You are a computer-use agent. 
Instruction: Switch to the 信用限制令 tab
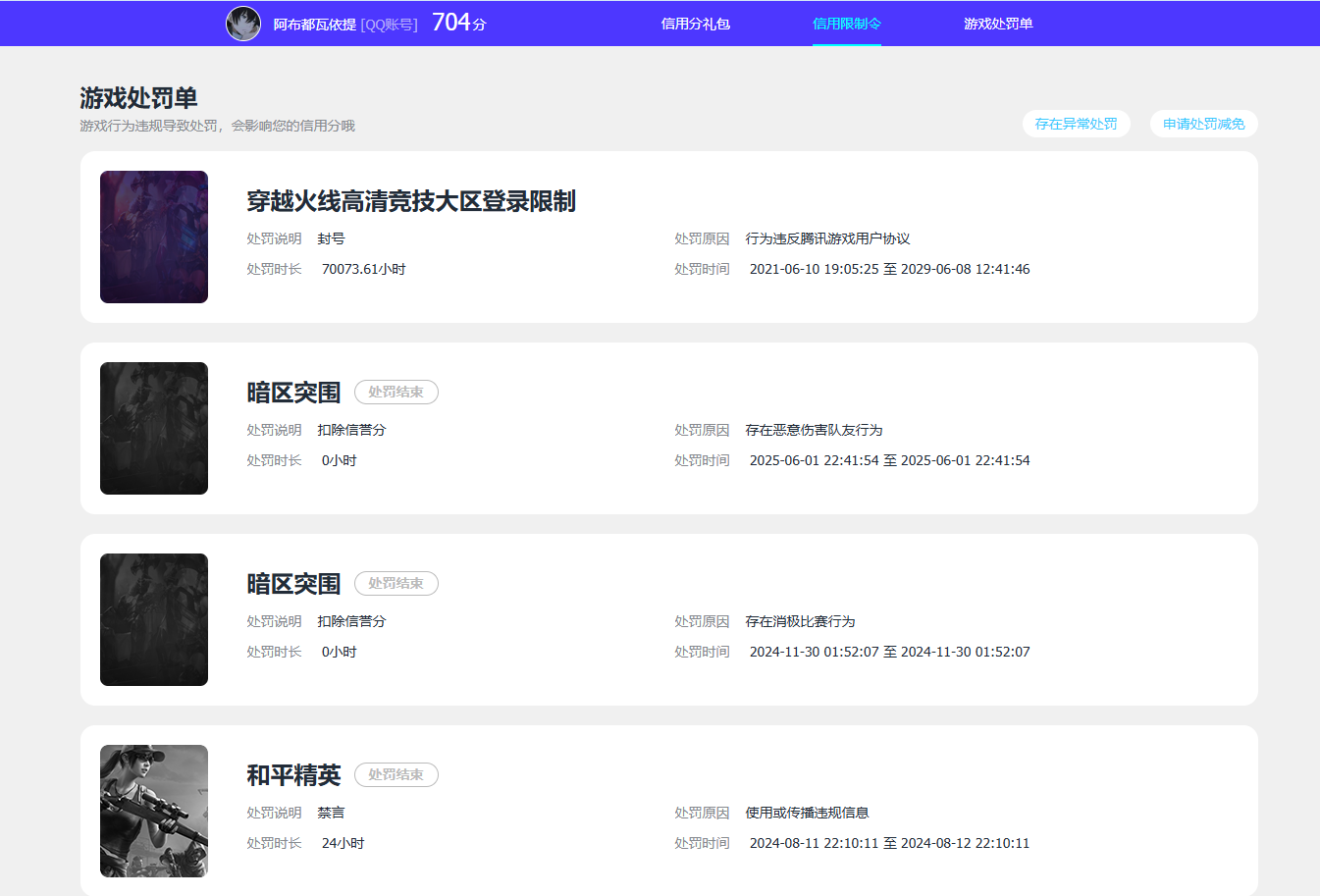pyautogui.click(x=847, y=24)
